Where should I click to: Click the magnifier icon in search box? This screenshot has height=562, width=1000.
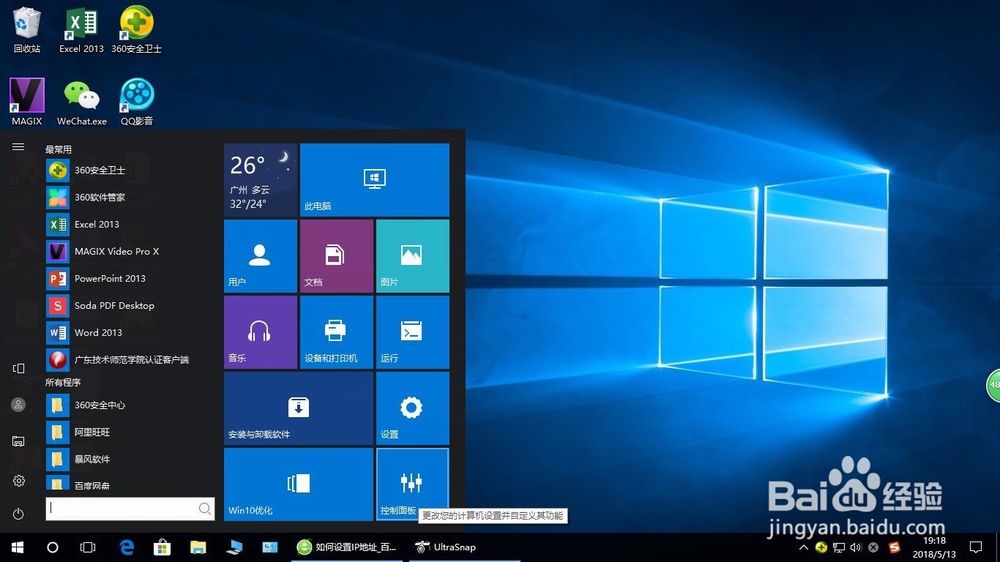pos(205,508)
